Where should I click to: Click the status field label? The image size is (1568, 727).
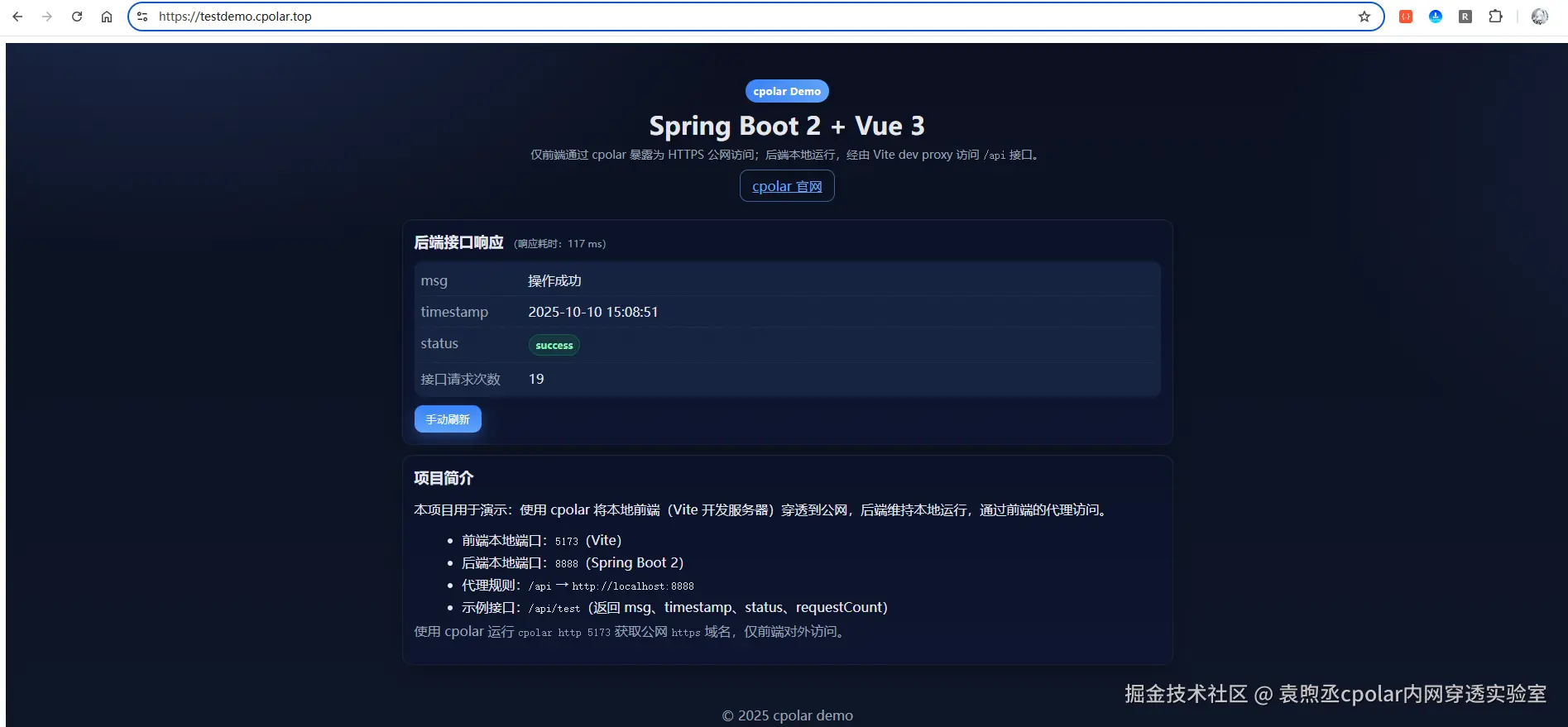coord(439,343)
